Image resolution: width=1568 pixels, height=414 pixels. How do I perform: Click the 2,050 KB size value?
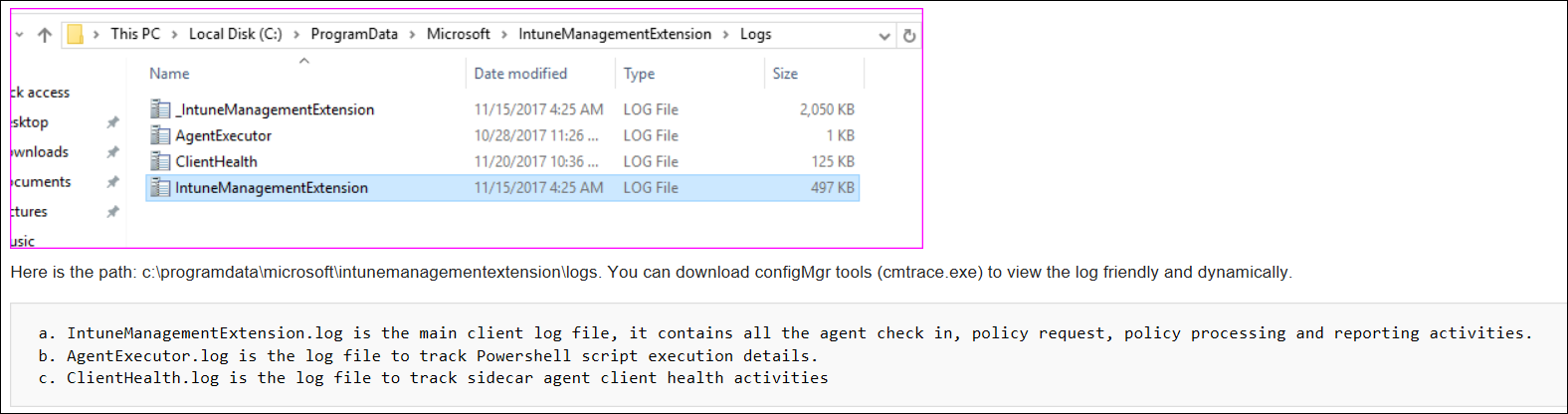pos(827,109)
